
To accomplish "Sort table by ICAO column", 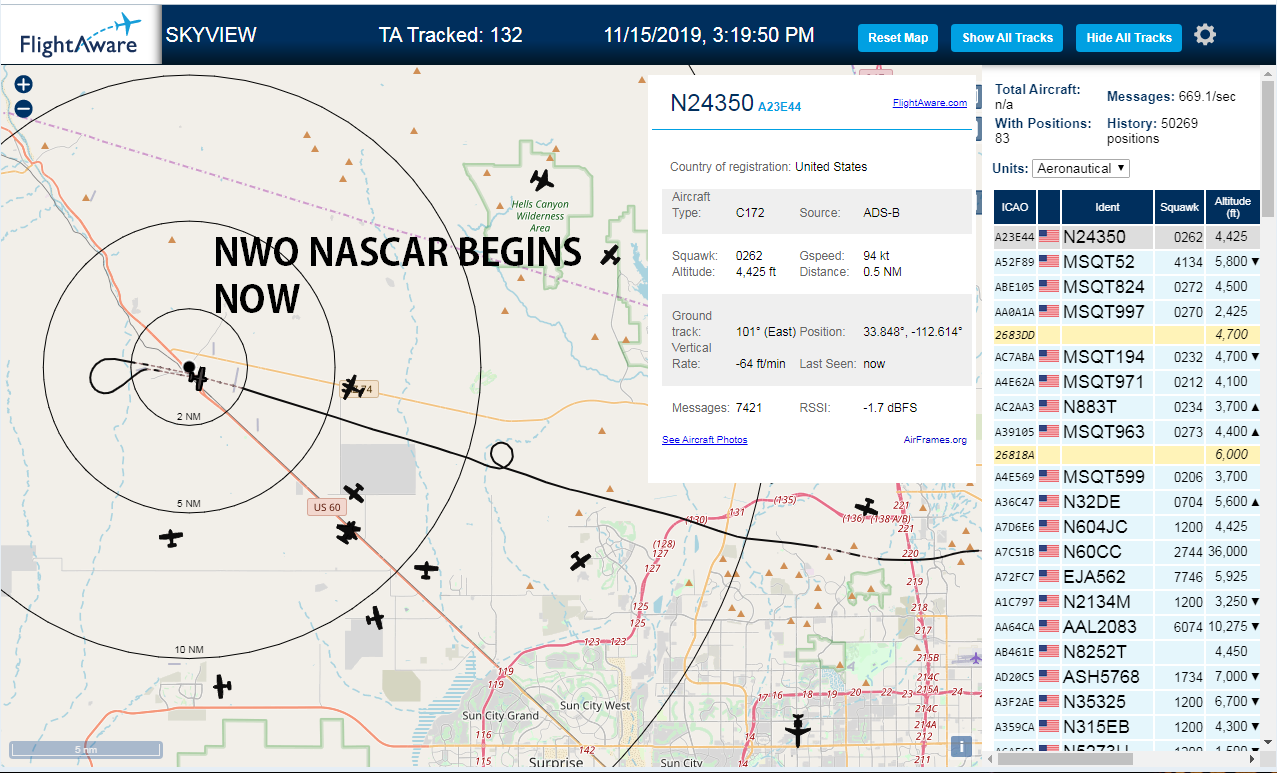I will [1015, 207].
